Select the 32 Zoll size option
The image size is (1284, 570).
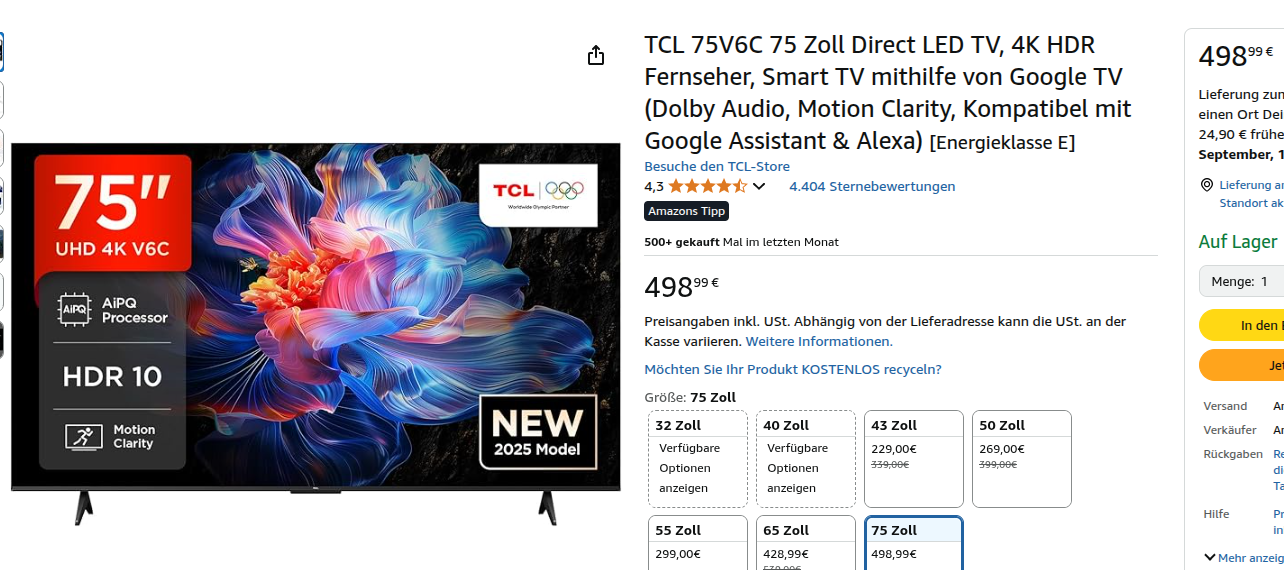(x=698, y=459)
